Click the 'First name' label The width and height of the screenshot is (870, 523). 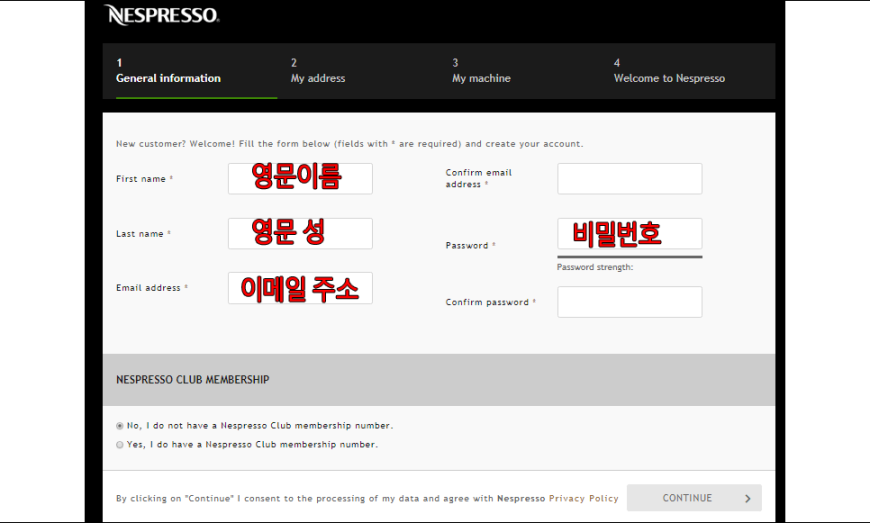(144, 179)
